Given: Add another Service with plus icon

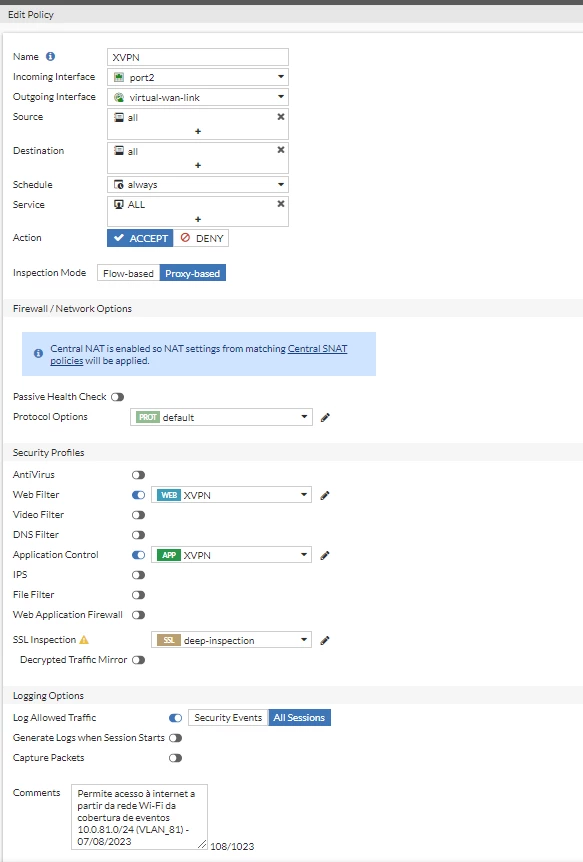Looking at the screenshot, I should tap(198, 219).
